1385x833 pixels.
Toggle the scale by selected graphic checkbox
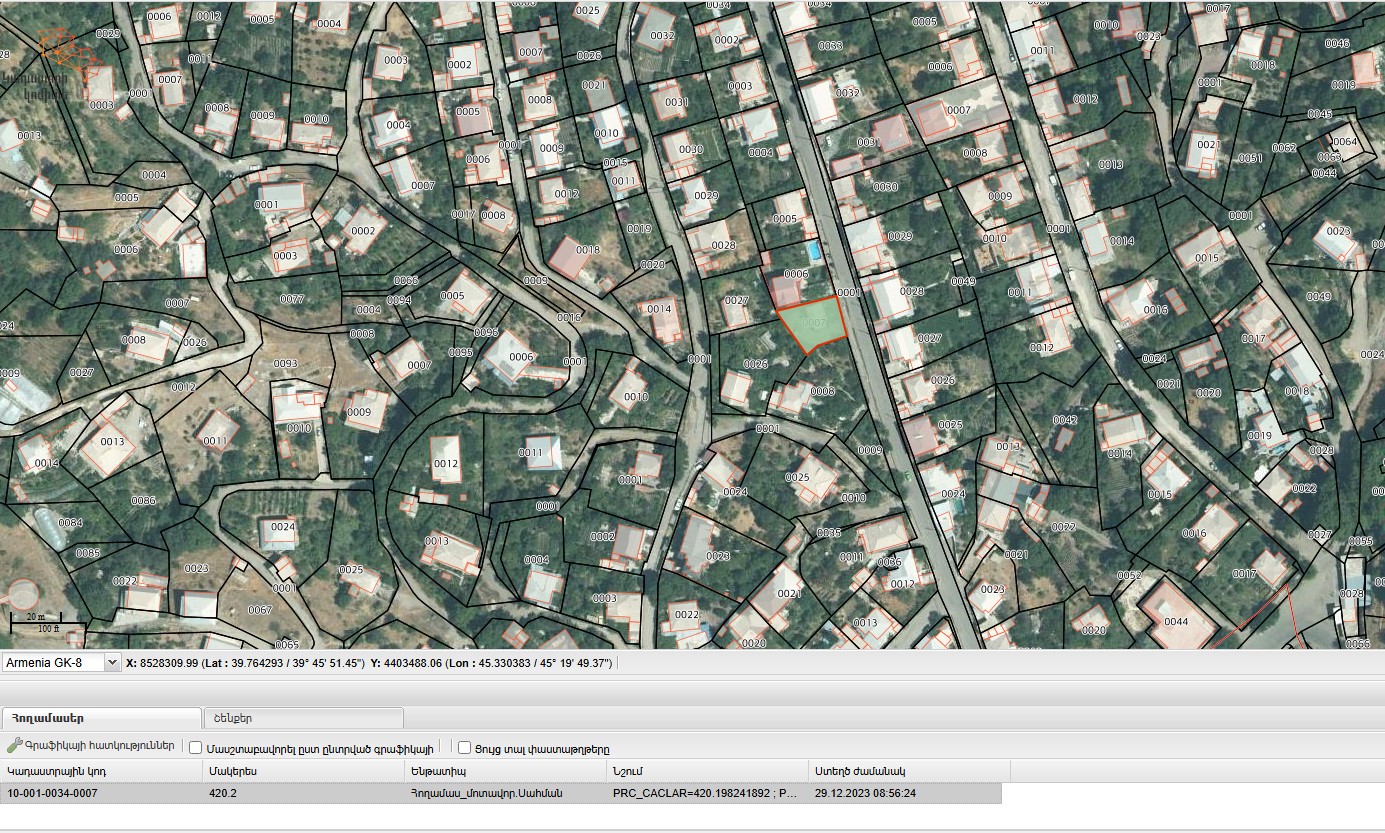click(196, 748)
